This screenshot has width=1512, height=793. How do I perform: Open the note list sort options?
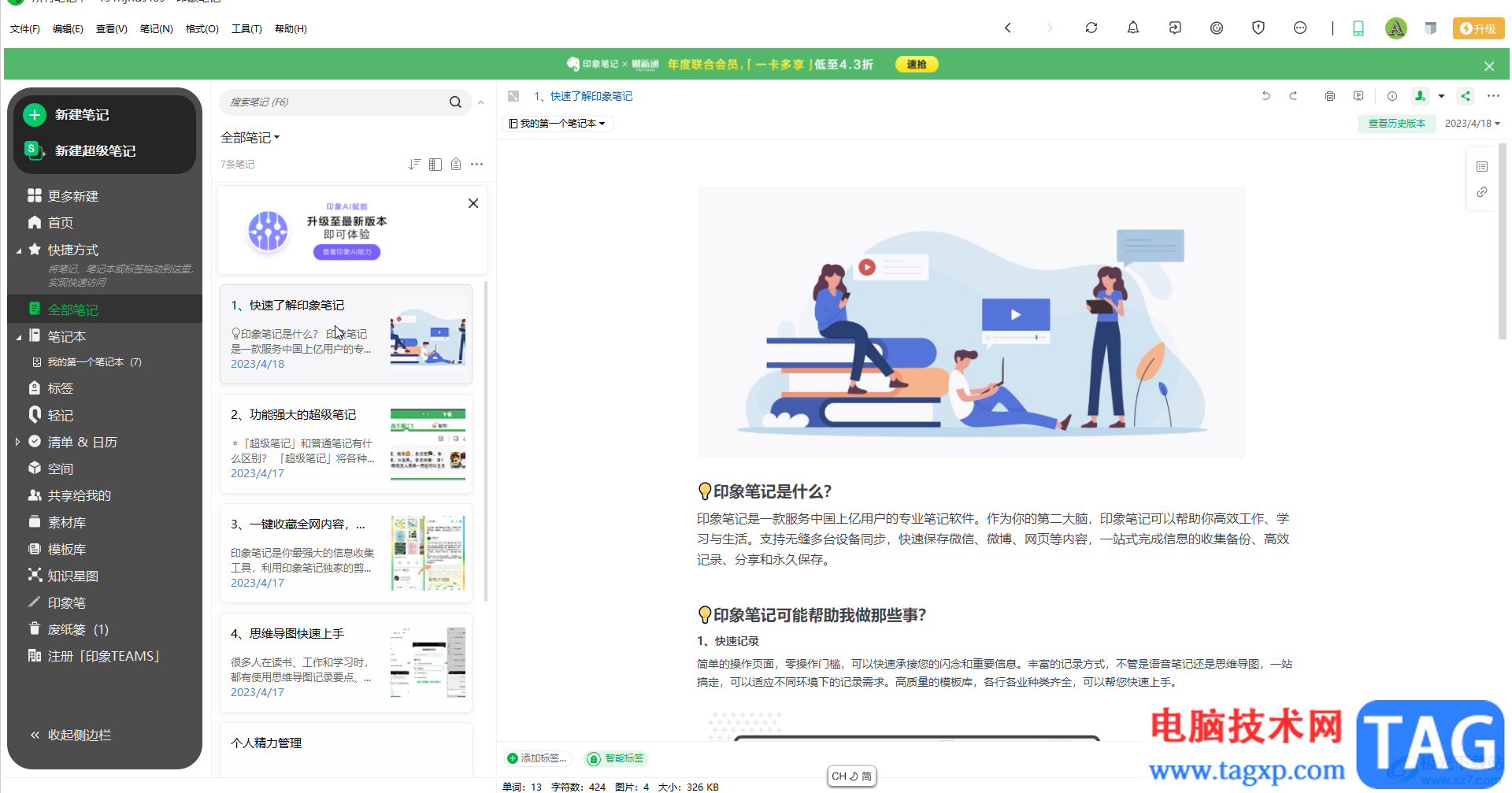coord(414,164)
